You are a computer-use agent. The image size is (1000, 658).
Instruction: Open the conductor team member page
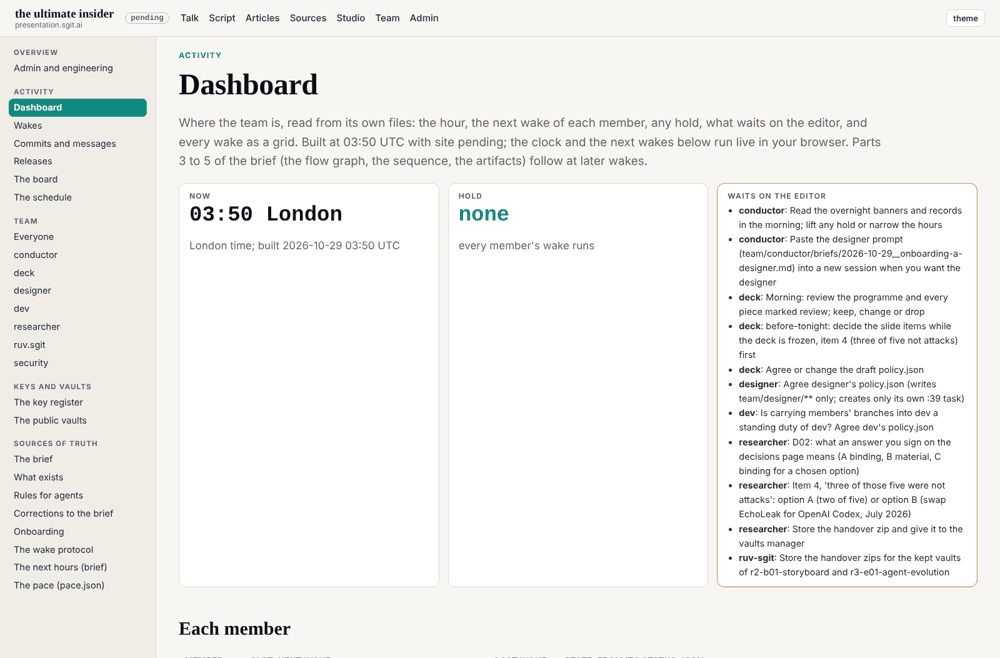click(36, 255)
